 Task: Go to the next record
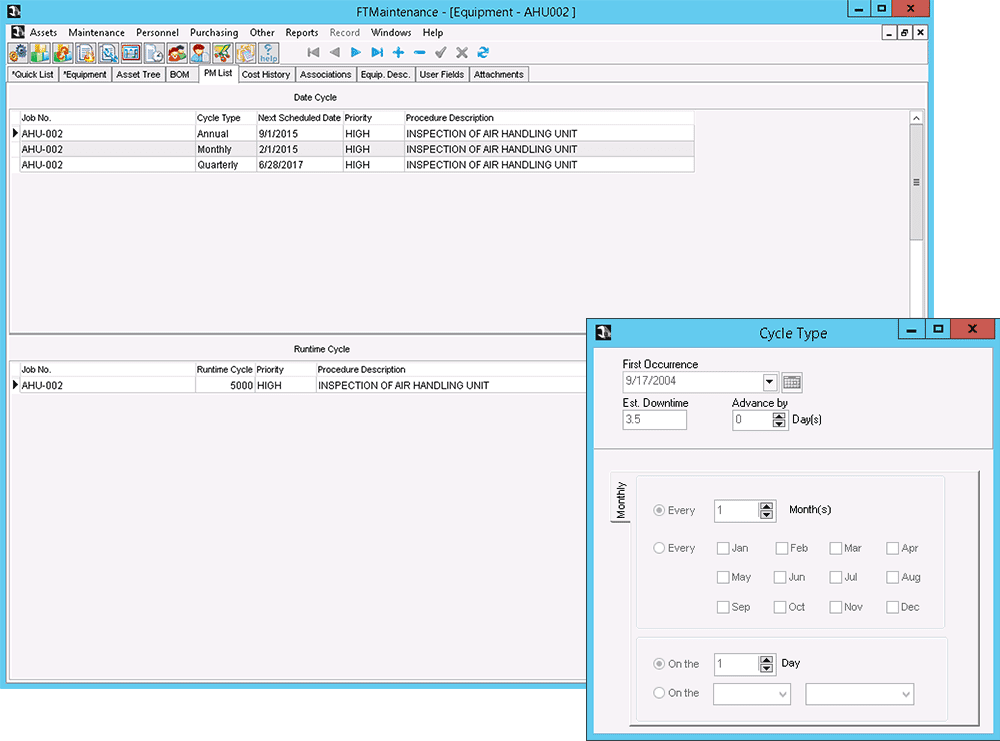356,52
